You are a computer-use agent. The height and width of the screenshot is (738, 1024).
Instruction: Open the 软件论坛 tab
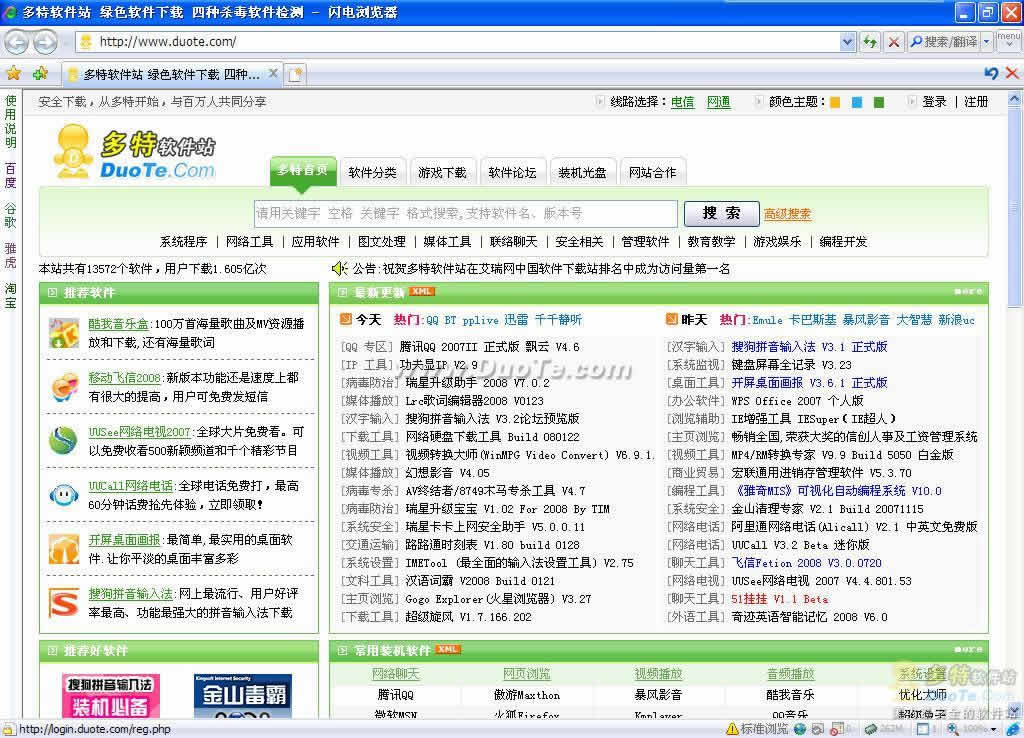pyautogui.click(x=512, y=172)
